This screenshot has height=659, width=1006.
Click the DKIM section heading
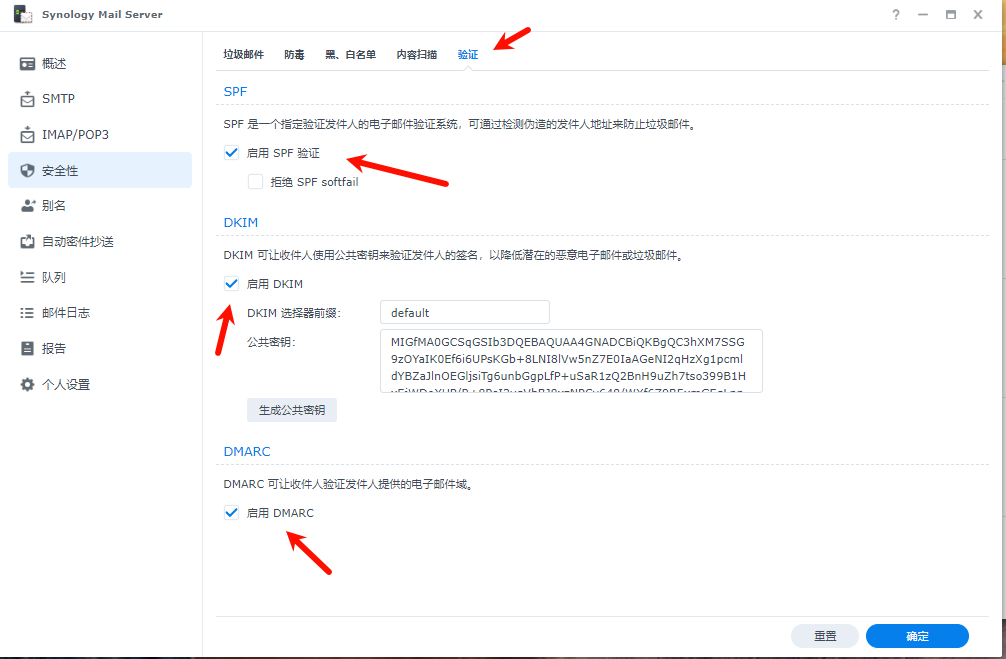241,223
